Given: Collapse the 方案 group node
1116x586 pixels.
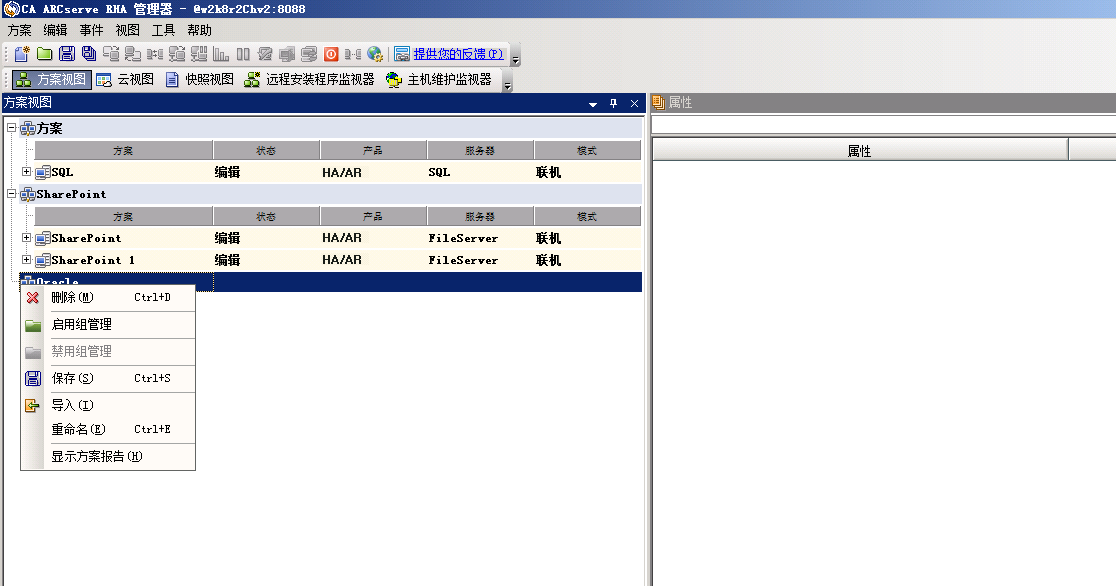Looking at the screenshot, I should (x=11, y=128).
